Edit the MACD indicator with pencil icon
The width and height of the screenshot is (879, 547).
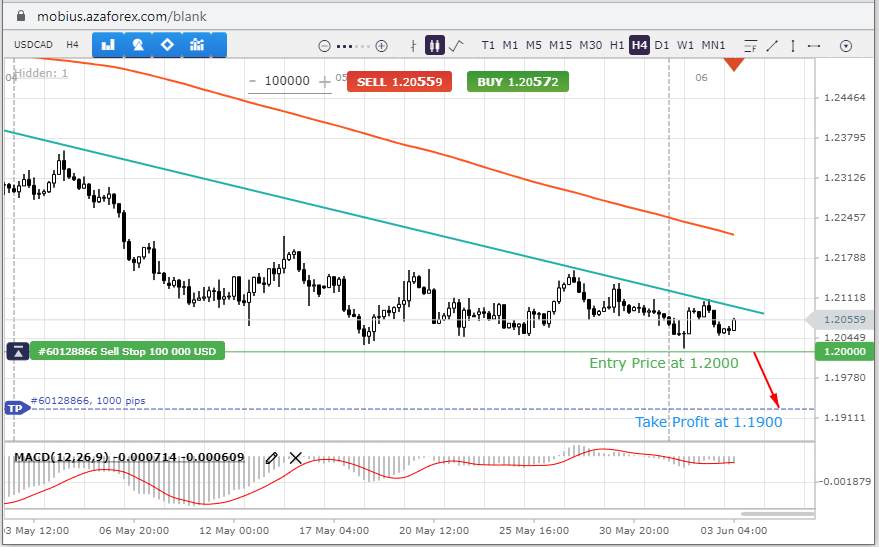pyautogui.click(x=272, y=458)
